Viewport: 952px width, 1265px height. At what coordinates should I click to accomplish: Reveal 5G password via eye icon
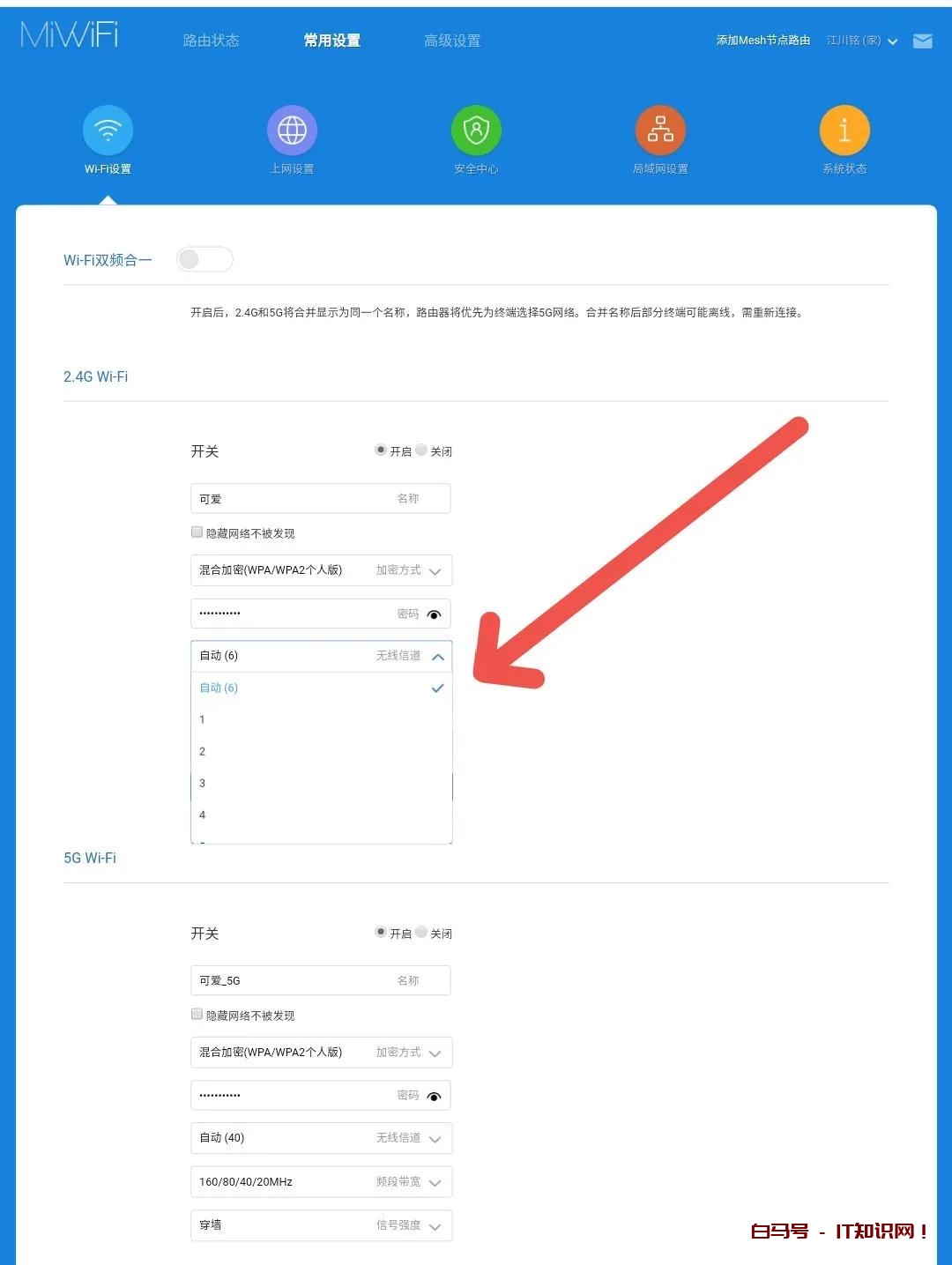(x=435, y=1096)
